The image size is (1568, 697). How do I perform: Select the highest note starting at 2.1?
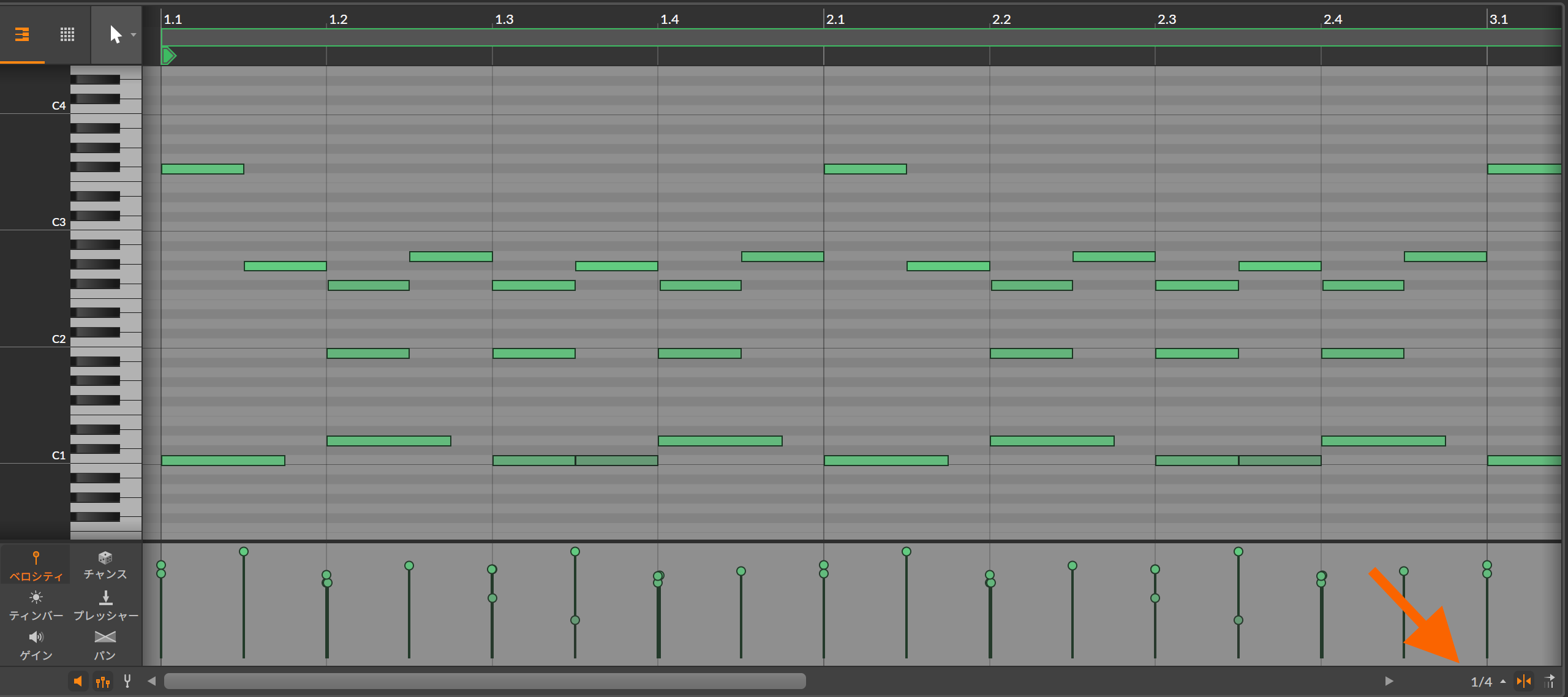(865, 169)
